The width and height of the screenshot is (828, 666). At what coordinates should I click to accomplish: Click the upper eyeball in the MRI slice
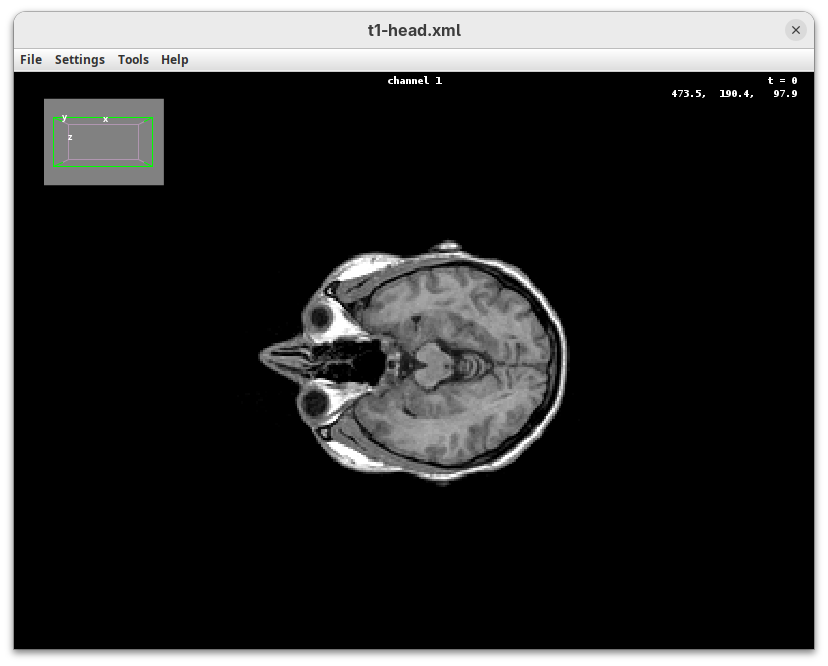point(322,318)
